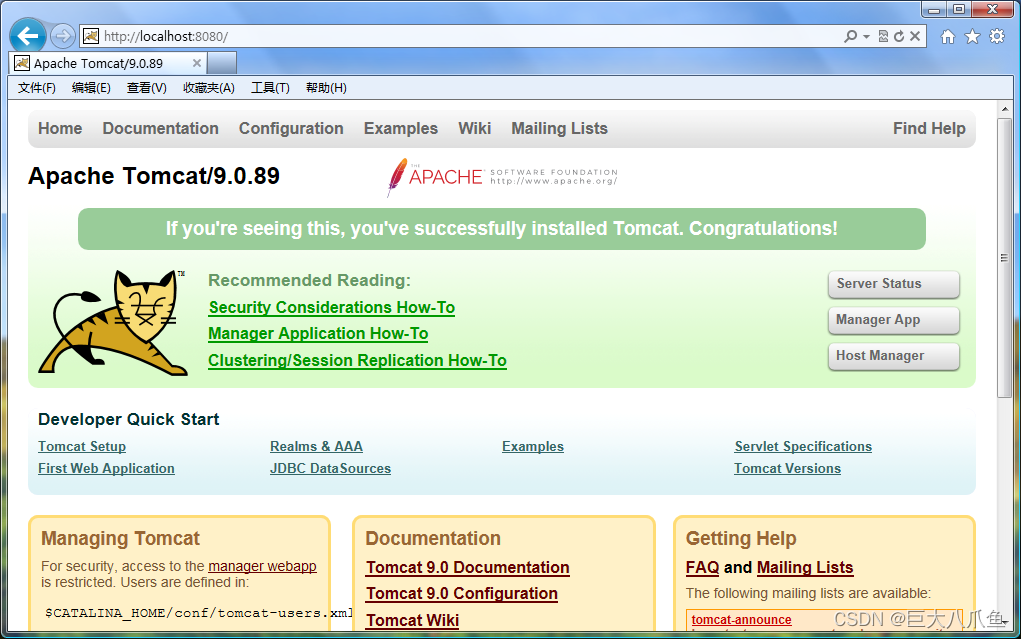Click the magnifier search icon in address bar
Image resolution: width=1021 pixels, height=639 pixels.
[850, 36]
